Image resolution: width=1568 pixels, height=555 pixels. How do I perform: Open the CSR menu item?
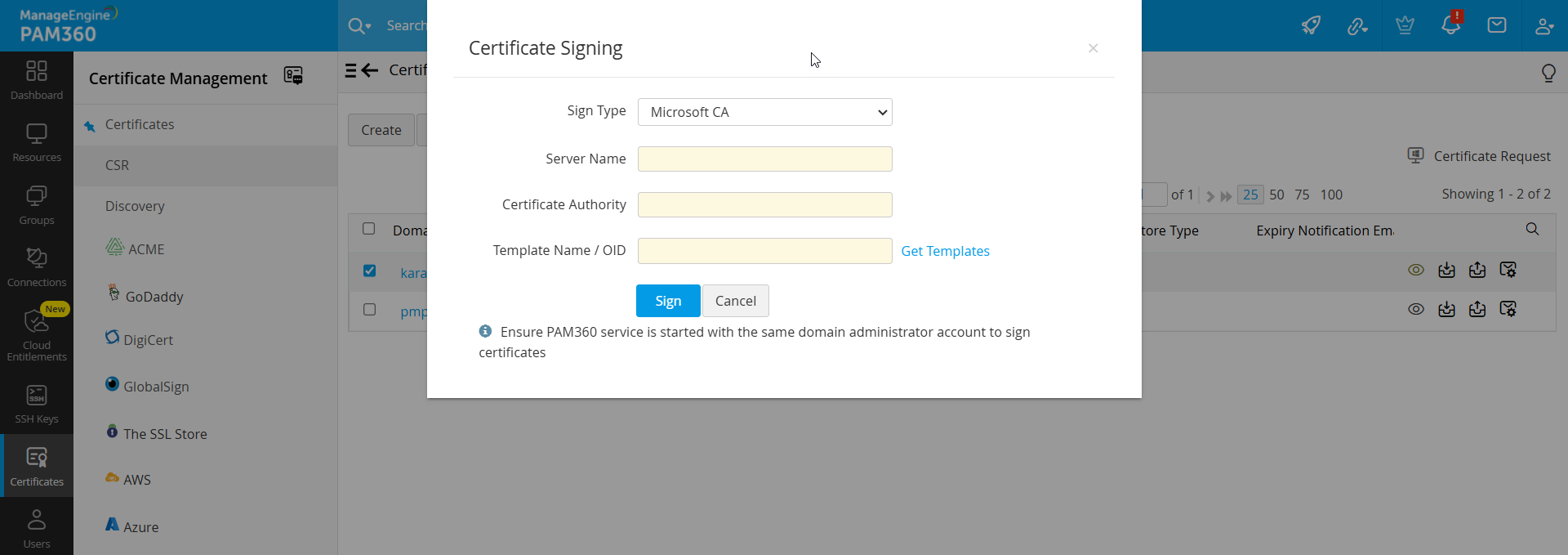coord(118,165)
